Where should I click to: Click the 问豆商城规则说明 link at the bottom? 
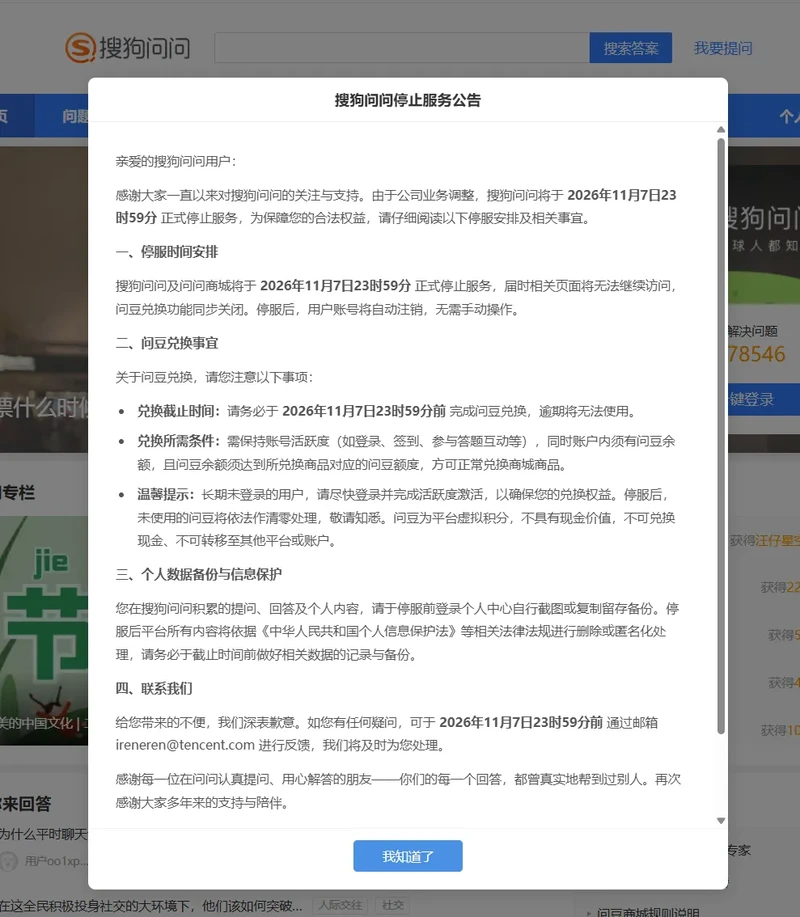click(x=648, y=912)
